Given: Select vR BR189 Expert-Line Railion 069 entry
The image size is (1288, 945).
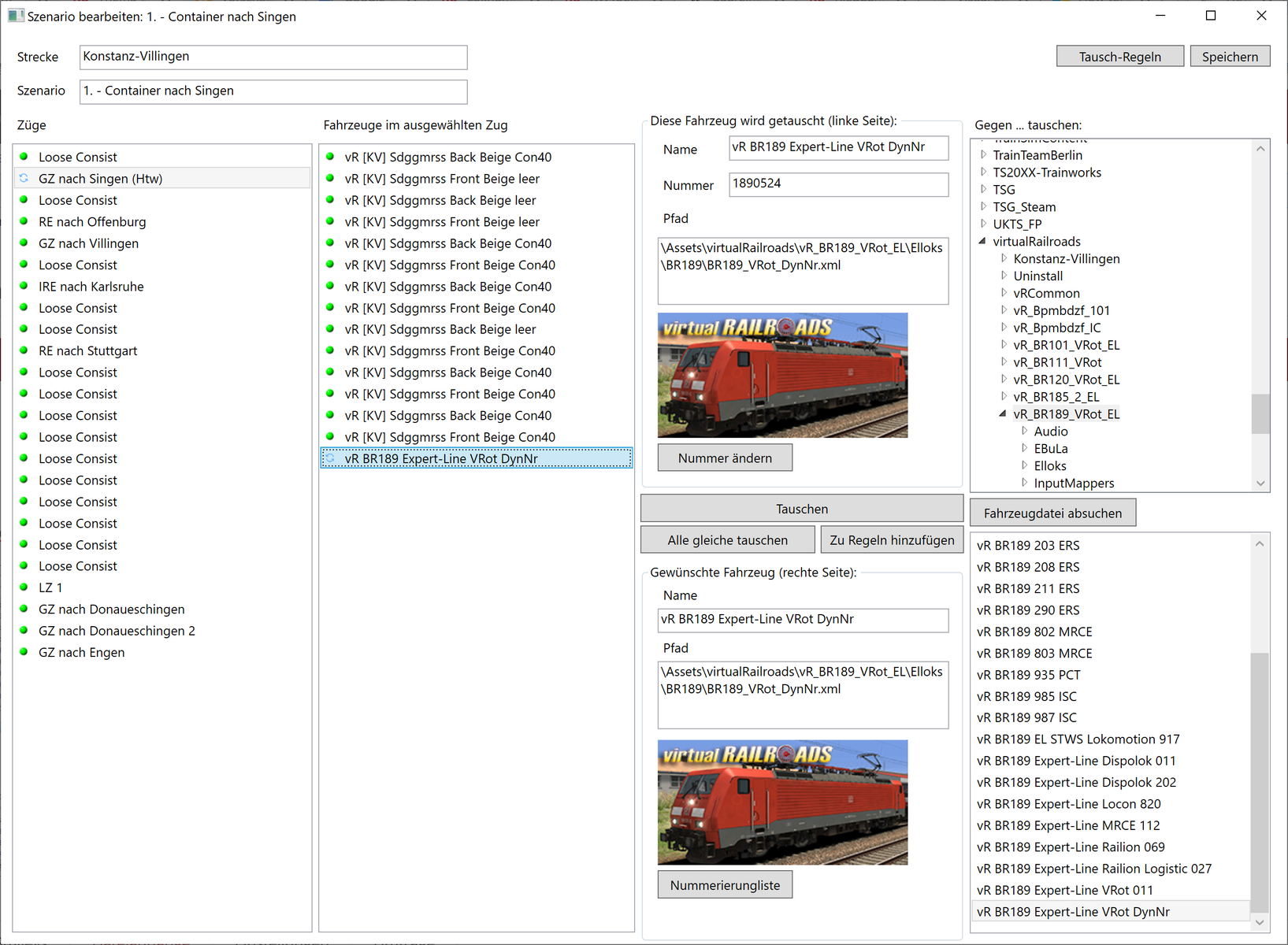Looking at the screenshot, I should (x=1071, y=847).
